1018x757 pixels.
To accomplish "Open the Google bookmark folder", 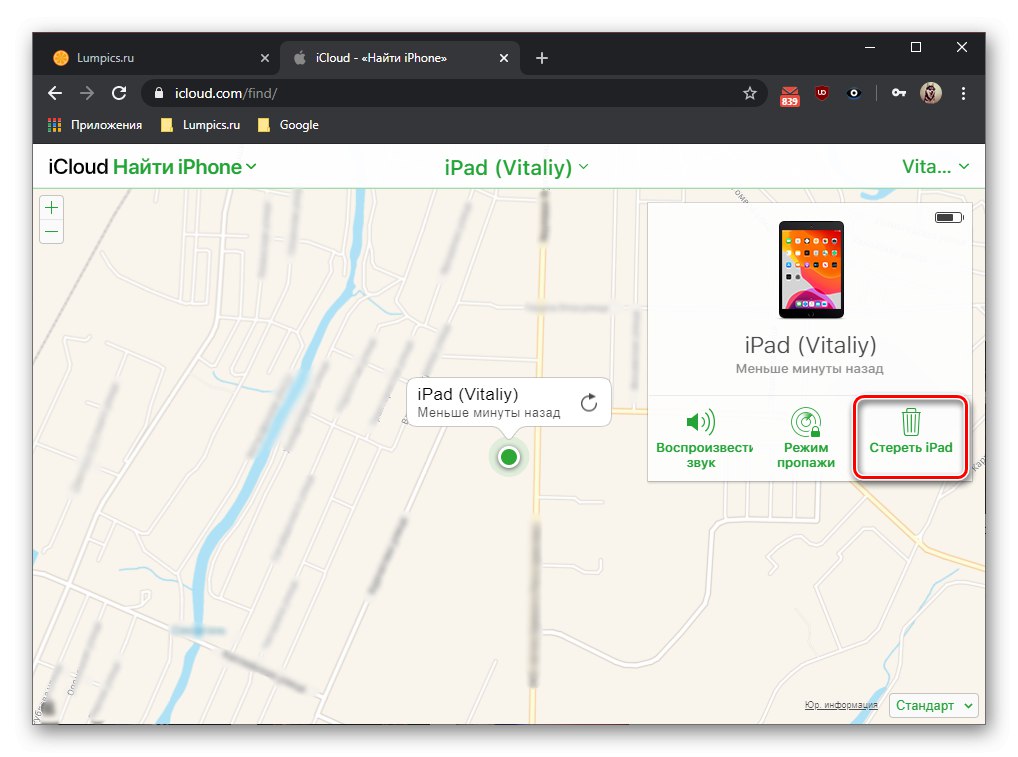I will pos(288,125).
